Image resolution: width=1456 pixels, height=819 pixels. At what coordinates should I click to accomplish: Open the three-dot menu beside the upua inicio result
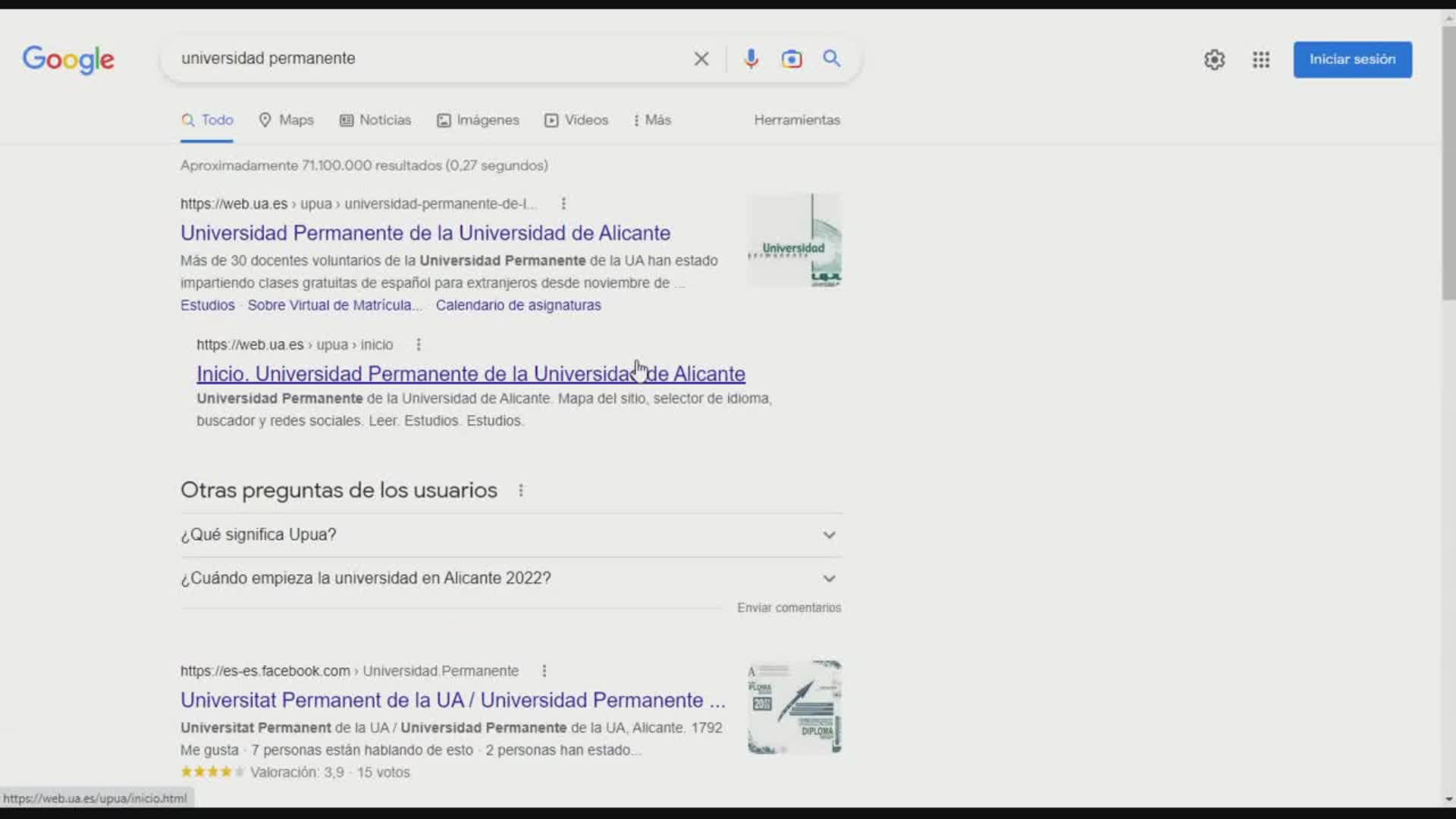click(x=419, y=344)
